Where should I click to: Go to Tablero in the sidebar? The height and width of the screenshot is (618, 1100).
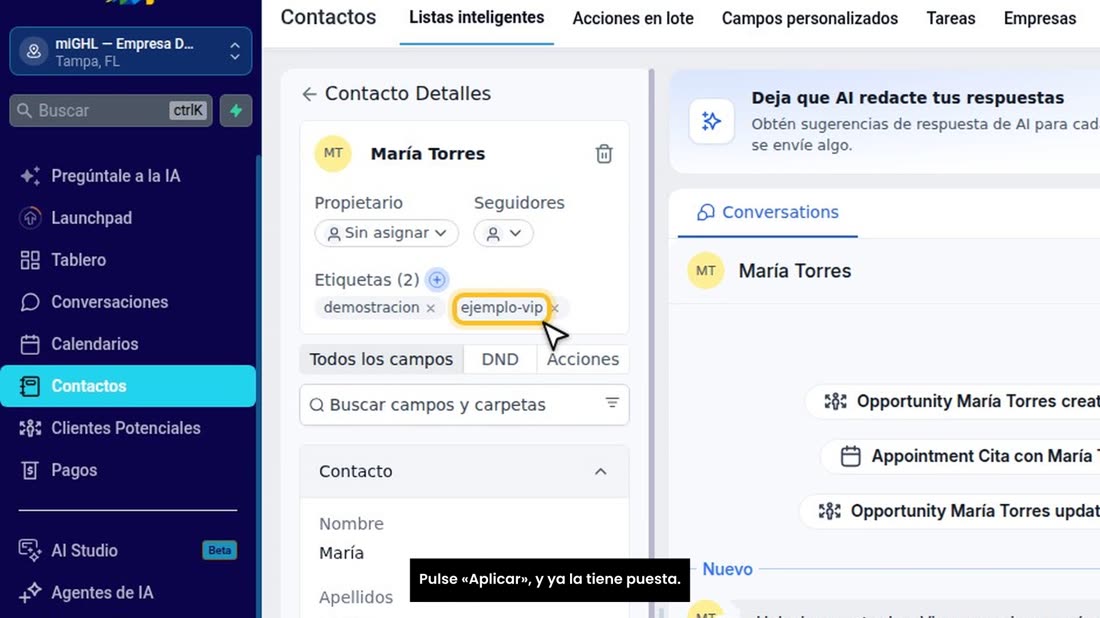click(x=79, y=260)
